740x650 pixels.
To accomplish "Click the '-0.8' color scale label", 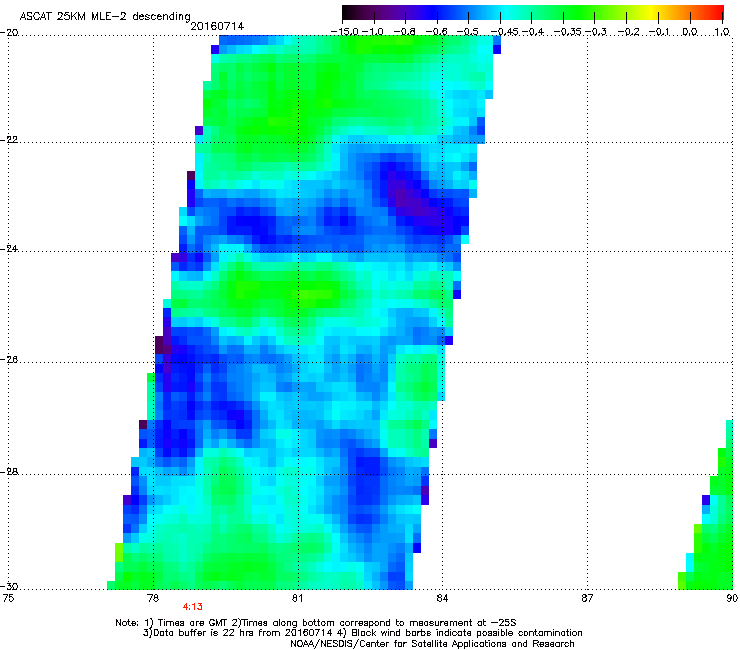I will 404,32.
